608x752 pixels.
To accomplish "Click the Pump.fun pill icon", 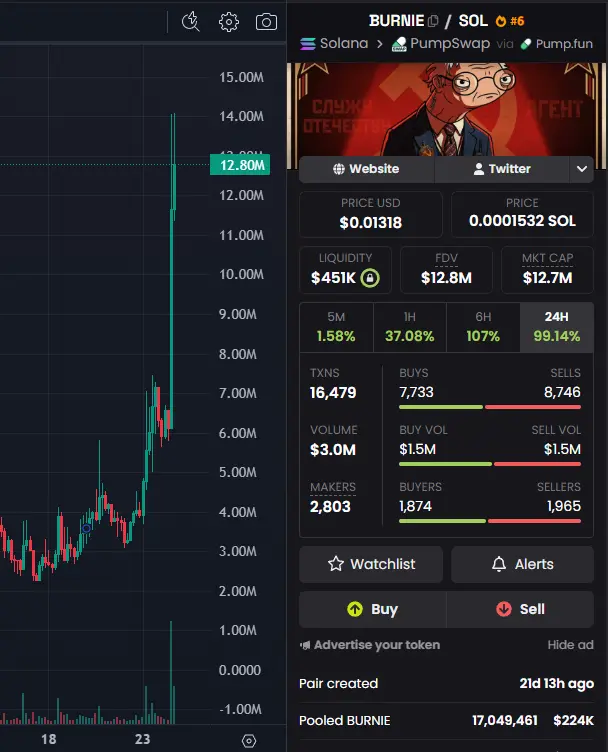I will point(526,44).
